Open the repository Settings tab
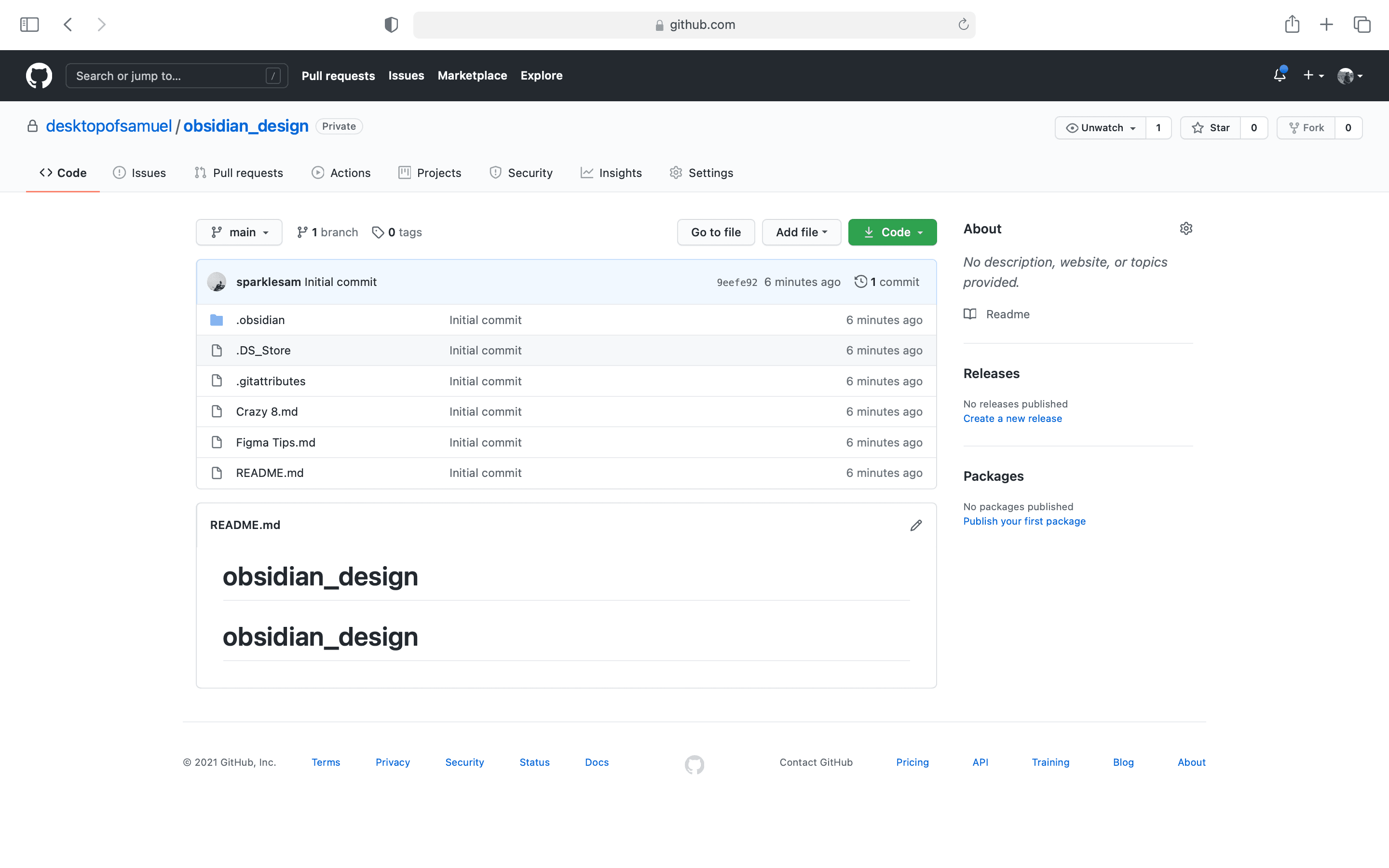Viewport: 1389px width, 868px height. 701,173
